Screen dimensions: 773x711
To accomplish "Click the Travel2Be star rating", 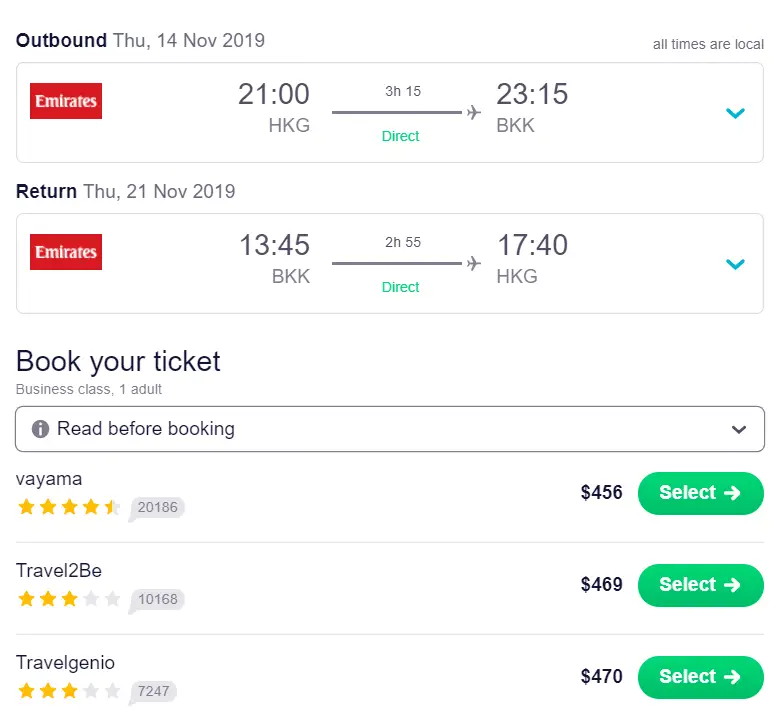I will point(68,599).
